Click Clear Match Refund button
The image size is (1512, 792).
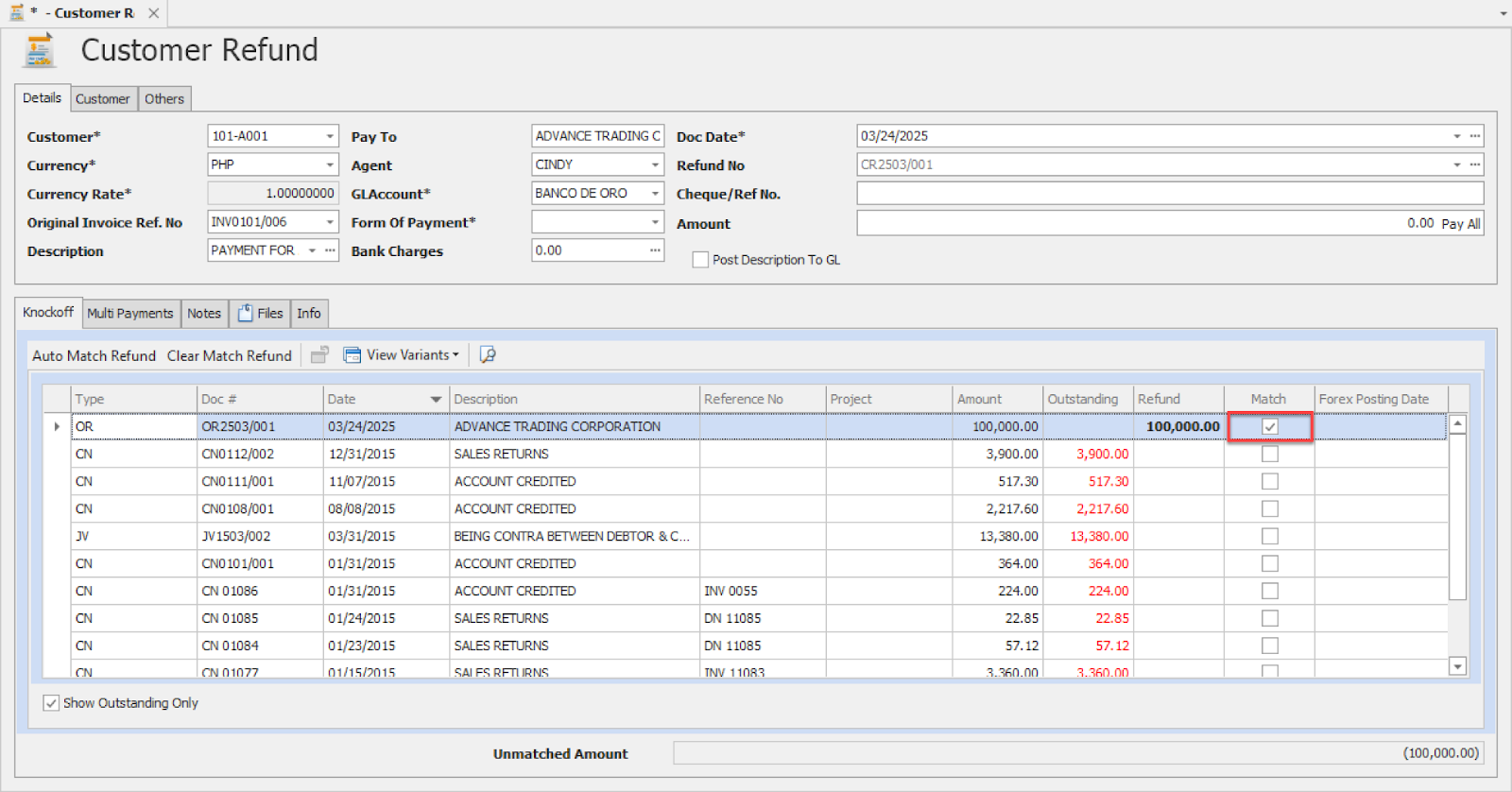click(230, 355)
